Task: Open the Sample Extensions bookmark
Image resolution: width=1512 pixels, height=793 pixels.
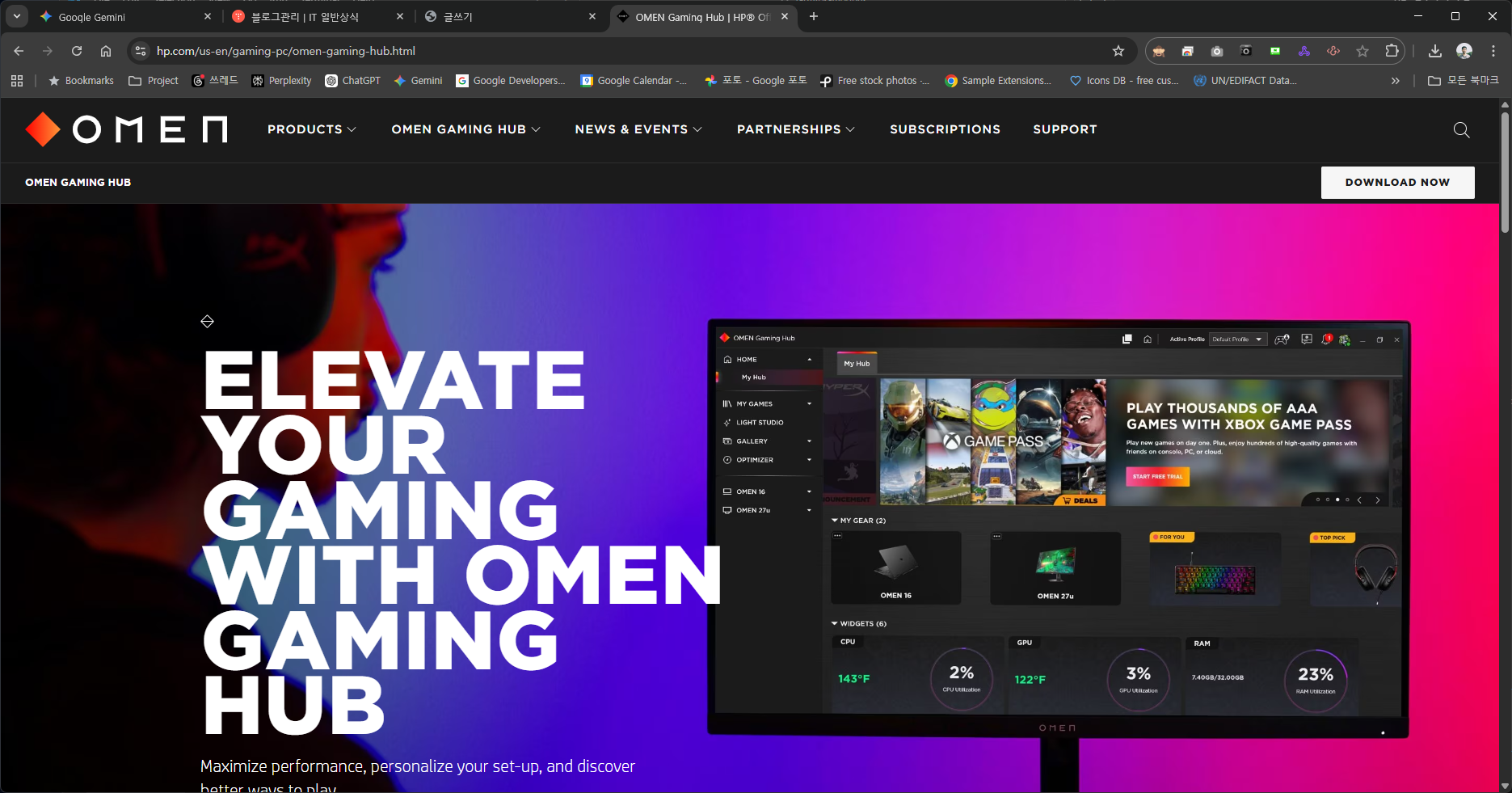Action: click(998, 81)
